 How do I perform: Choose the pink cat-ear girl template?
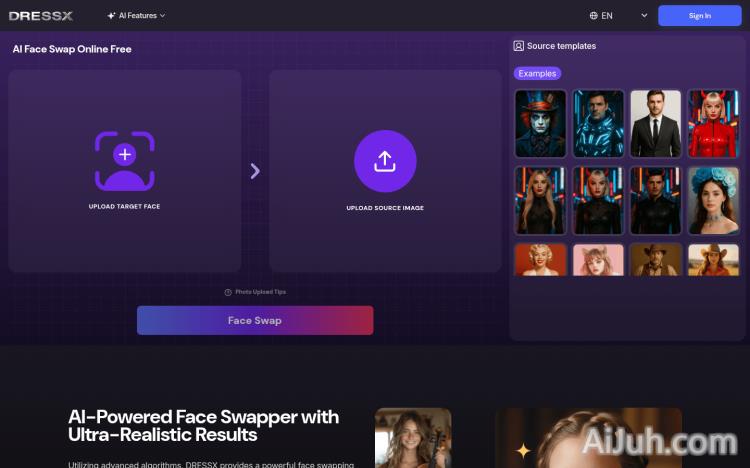point(598,260)
